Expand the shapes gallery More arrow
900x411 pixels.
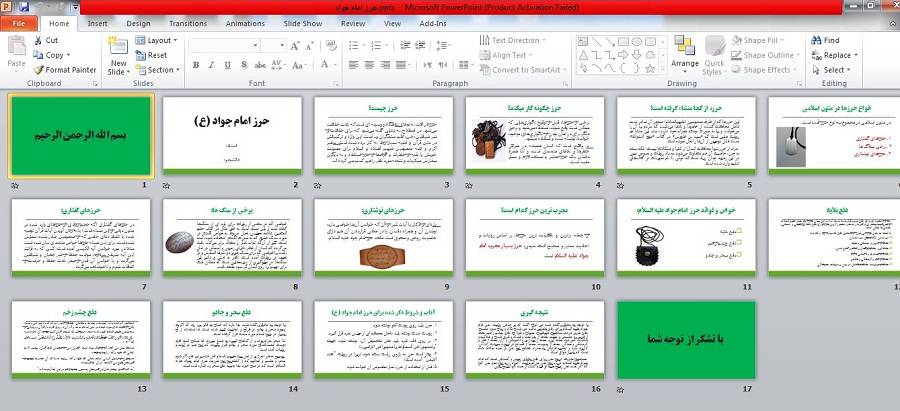pos(664,70)
